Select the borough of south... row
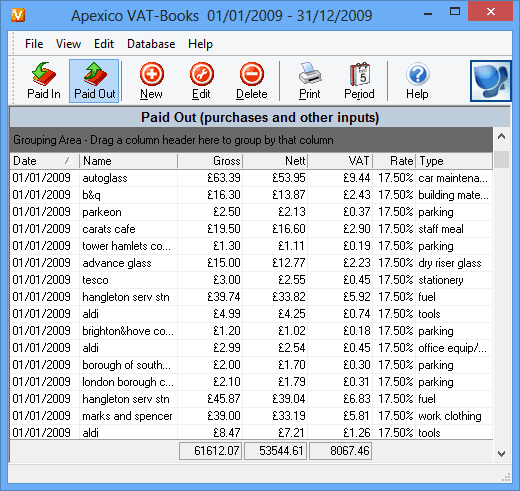The height and width of the screenshot is (491, 520). click(x=251, y=365)
